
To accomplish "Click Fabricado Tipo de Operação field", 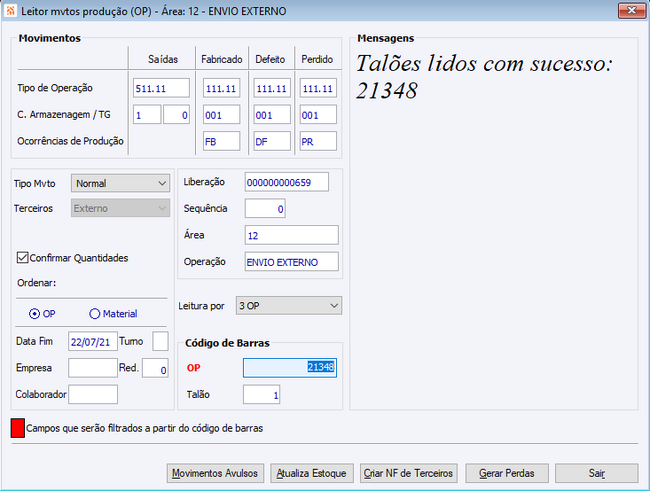I will [221, 88].
